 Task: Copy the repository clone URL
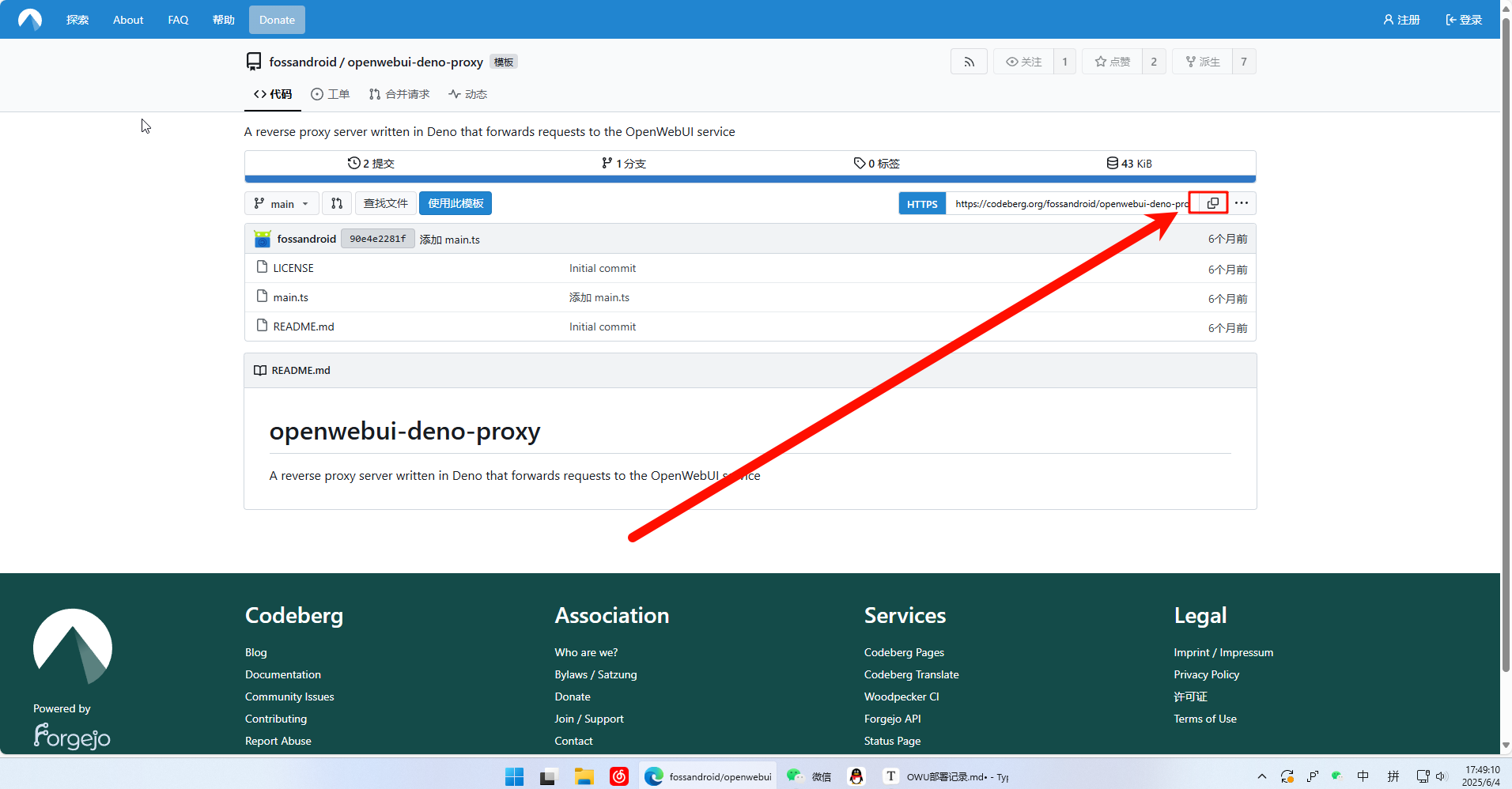pos(1212,203)
